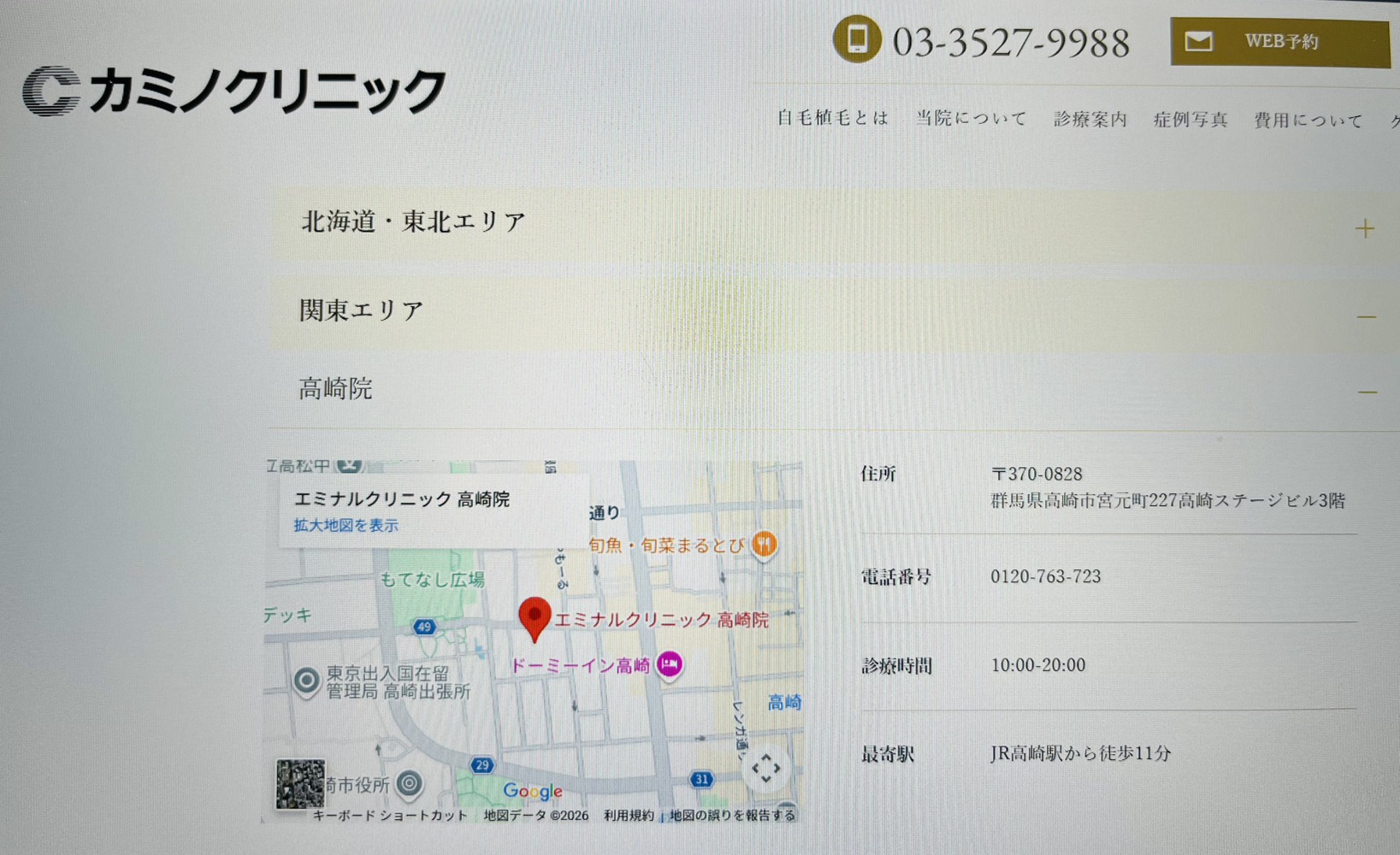
Task: Switch to satellite view thumbnail
Action: click(x=300, y=784)
